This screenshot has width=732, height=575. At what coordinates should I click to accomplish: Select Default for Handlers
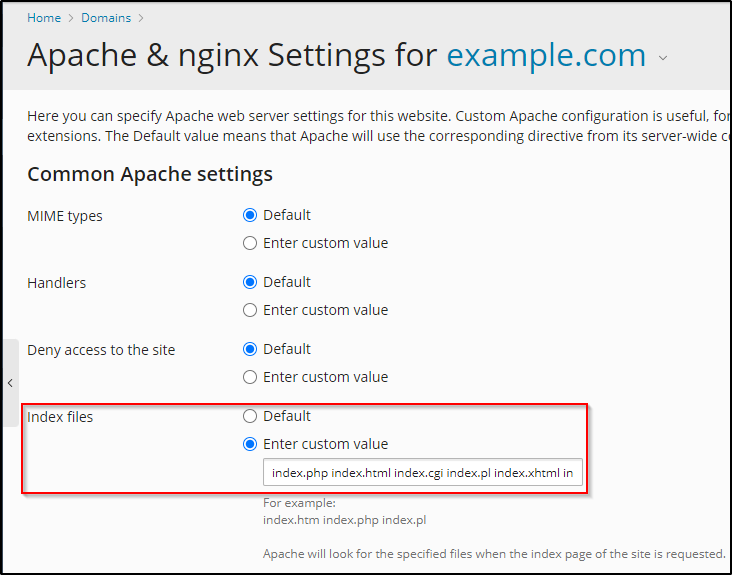click(x=250, y=282)
